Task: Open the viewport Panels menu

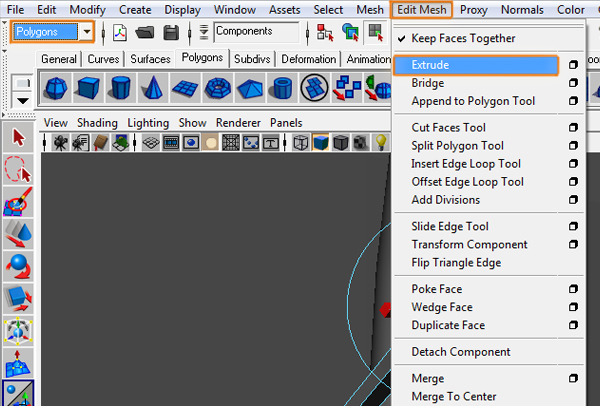Action: click(x=286, y=123)
